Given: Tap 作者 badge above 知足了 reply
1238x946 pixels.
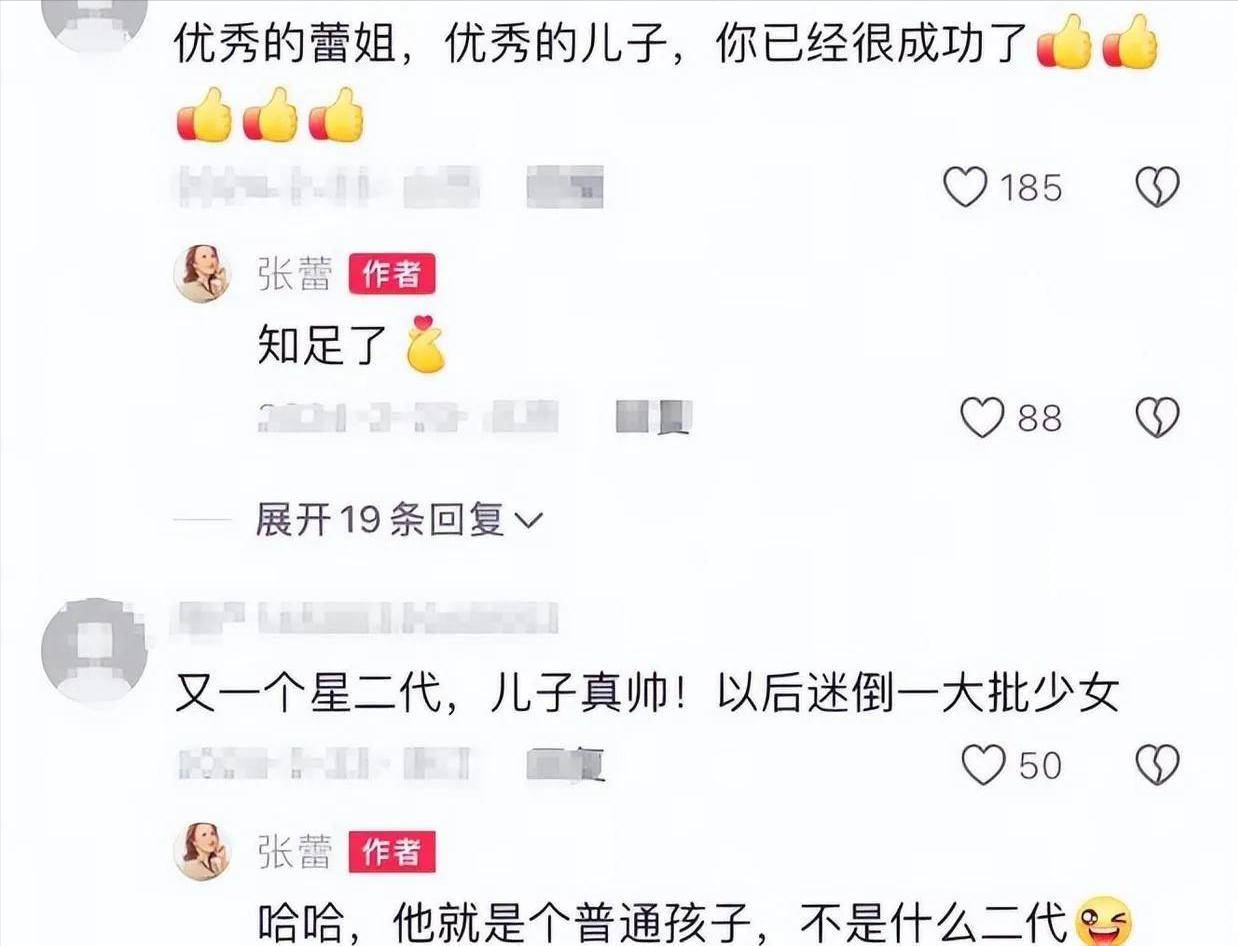Looking at the screenshot, I should [x=392, y=274].
